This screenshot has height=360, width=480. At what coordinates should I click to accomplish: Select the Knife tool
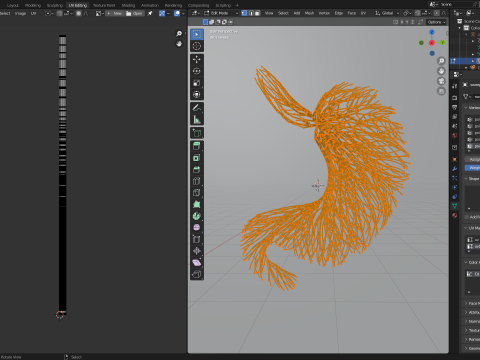(197, 193)
